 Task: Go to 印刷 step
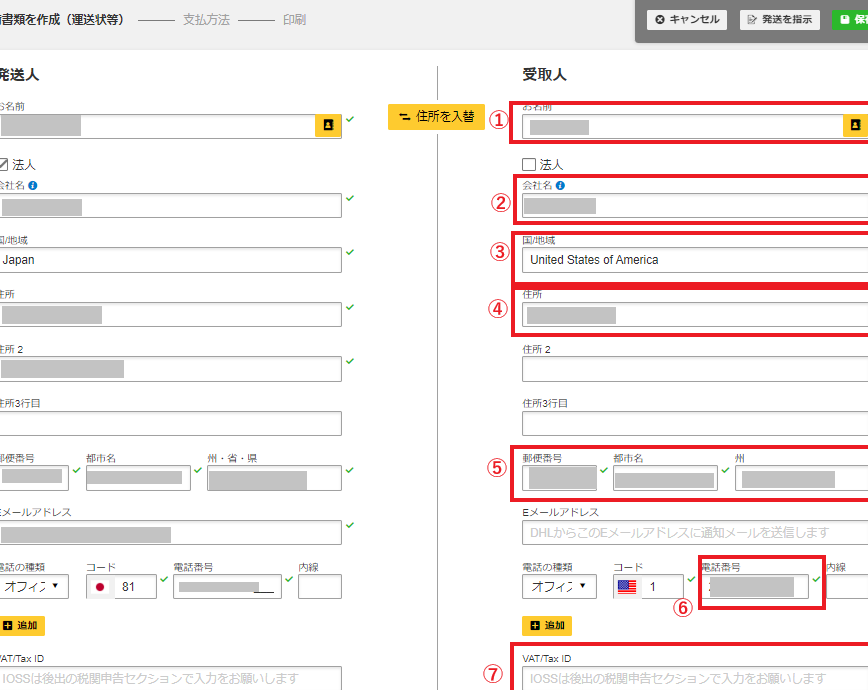pyautogui.click(x=294, y=20)
